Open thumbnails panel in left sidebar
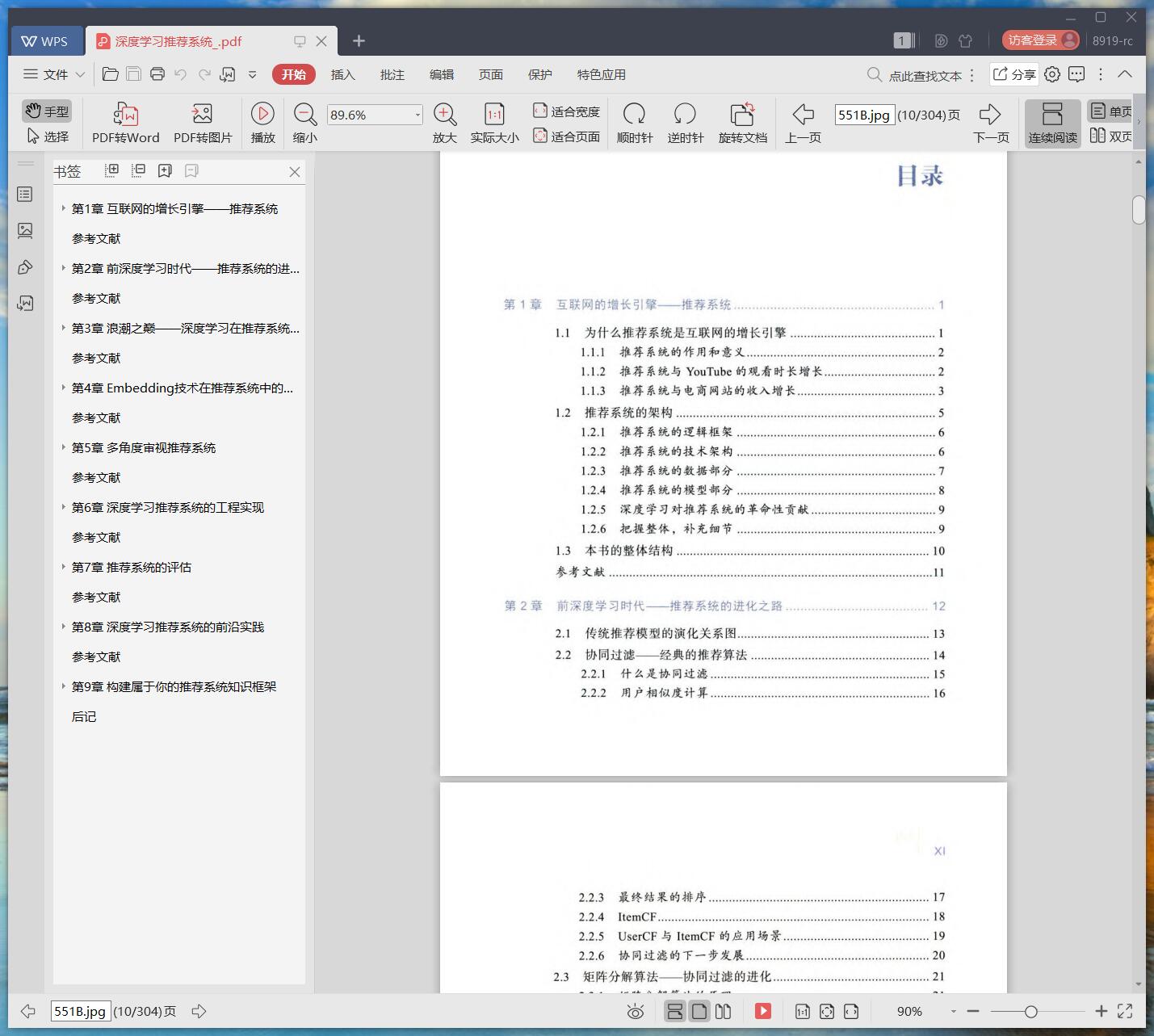This screenshot has height=1036, width=1154. 25,231
